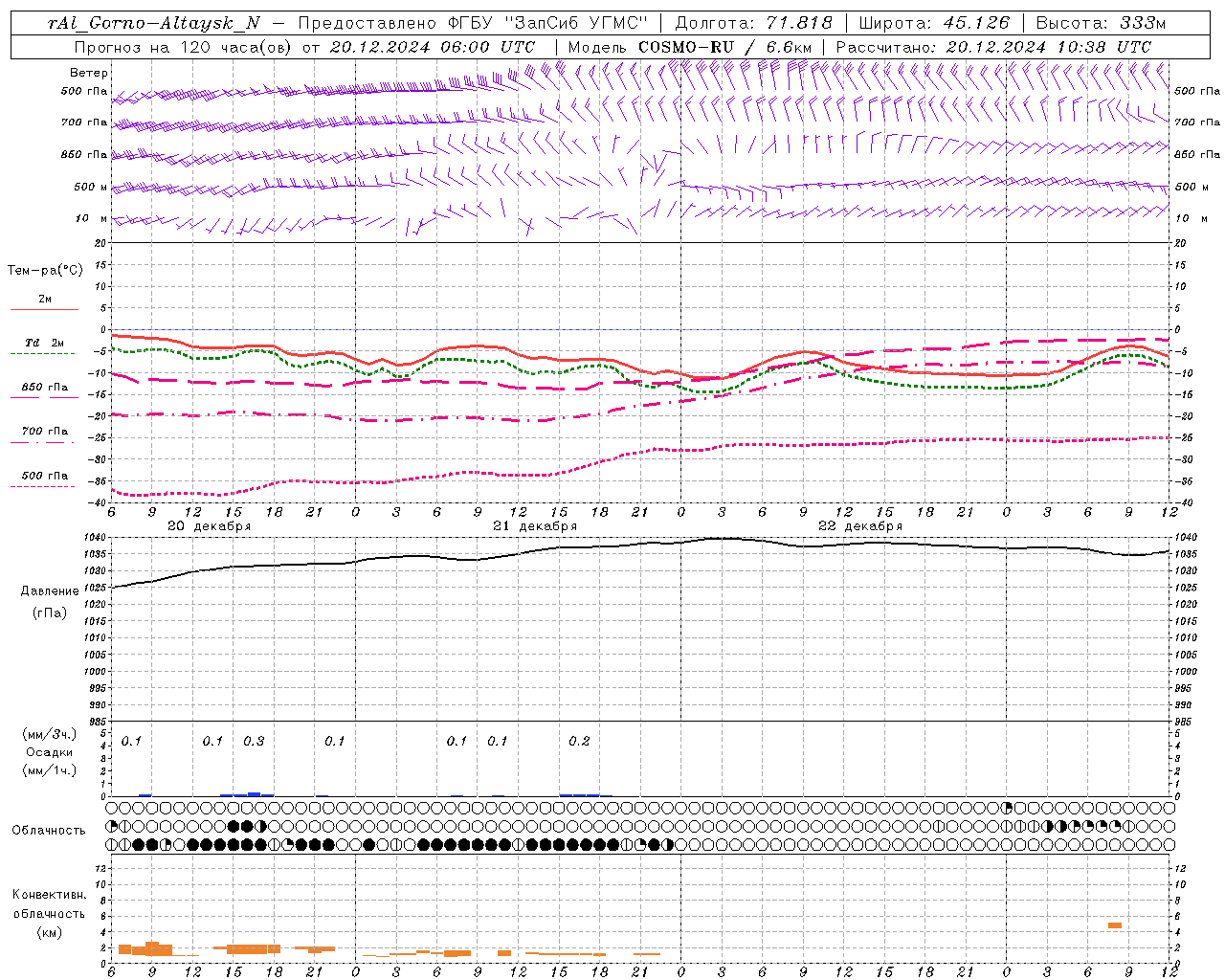Click the 'Td 2м' dew point legend entry

point(45,343)
